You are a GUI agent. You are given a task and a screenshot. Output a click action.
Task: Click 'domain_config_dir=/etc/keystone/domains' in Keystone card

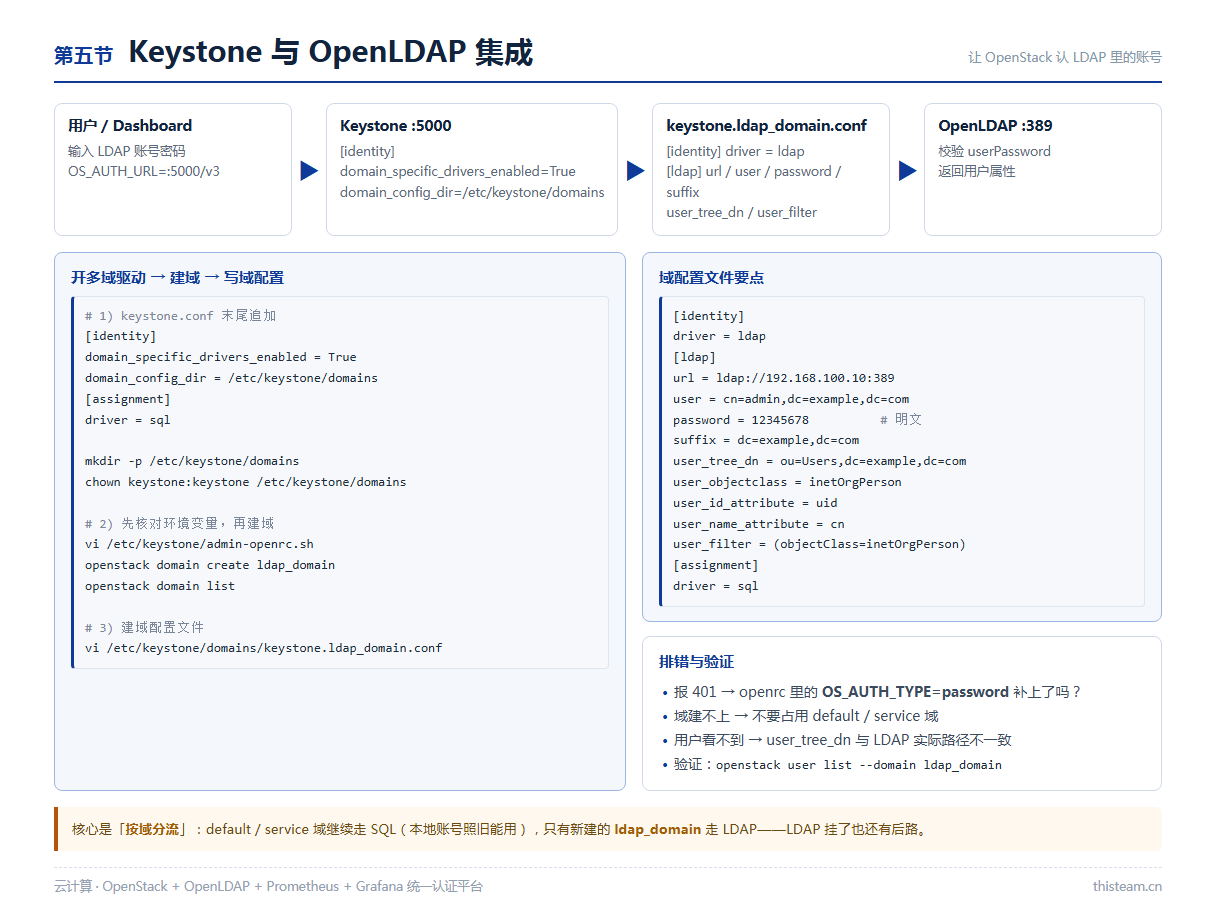(x=472, y=192)
